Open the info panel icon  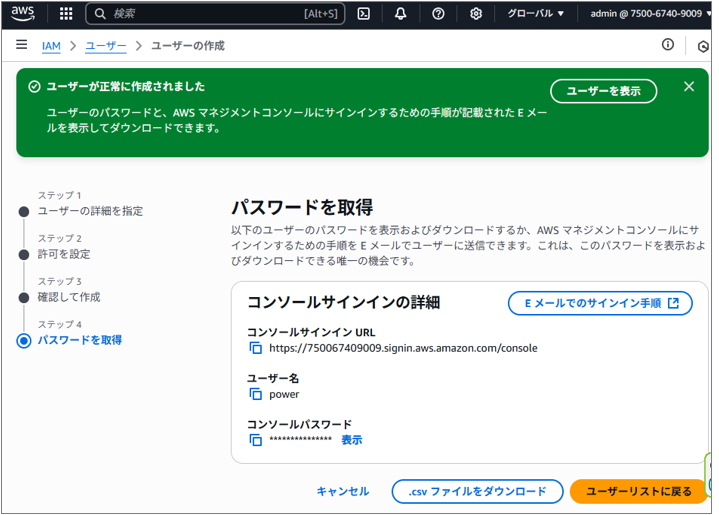668,44
